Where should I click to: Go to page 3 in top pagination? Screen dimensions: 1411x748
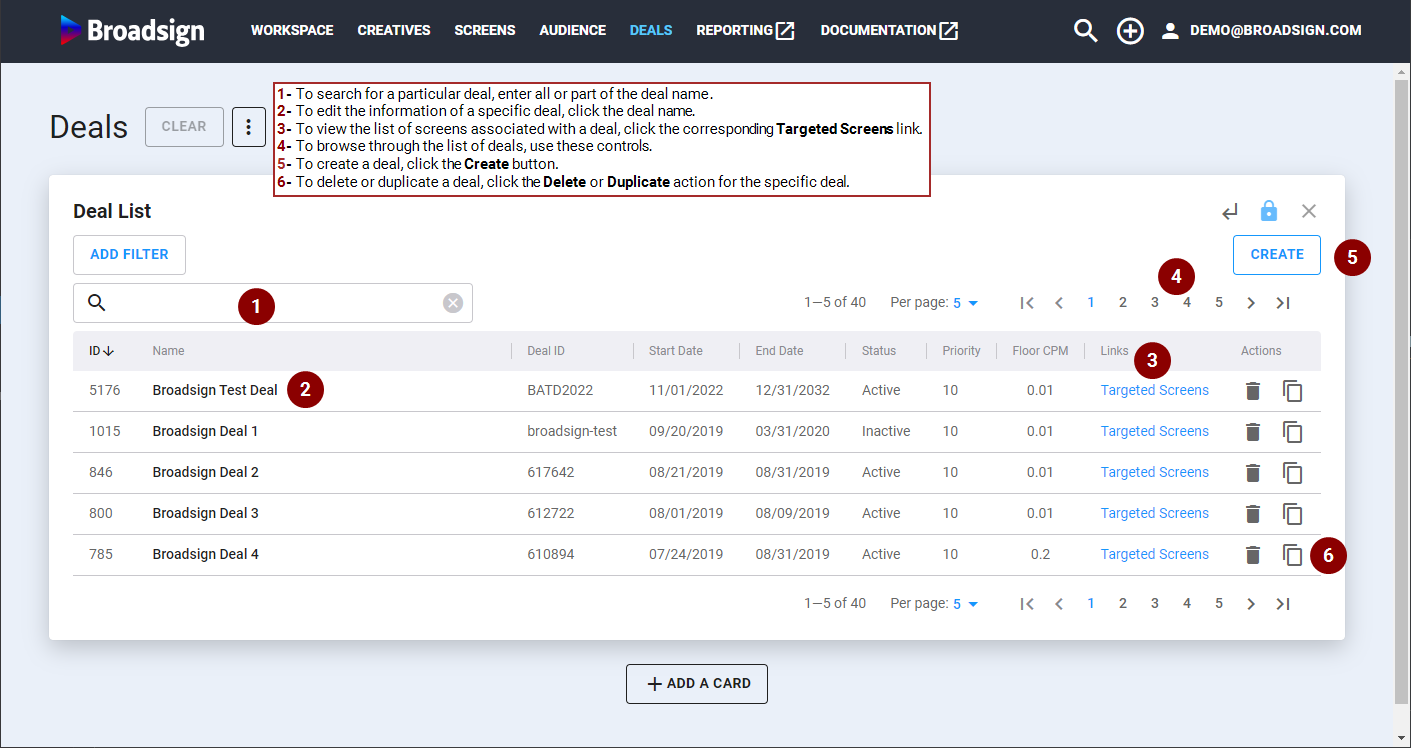click(x=1155, y=303)
